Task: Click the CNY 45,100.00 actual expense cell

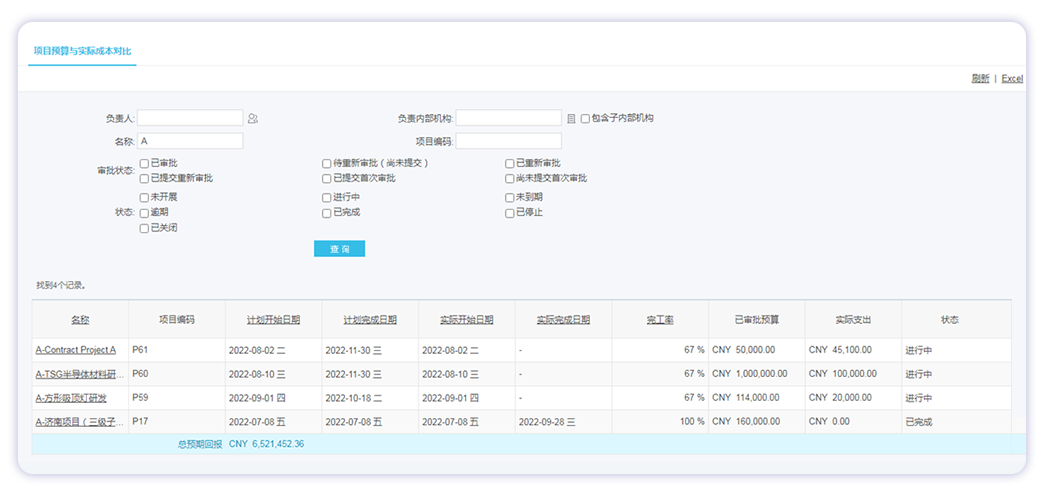Action: [854, 350]
